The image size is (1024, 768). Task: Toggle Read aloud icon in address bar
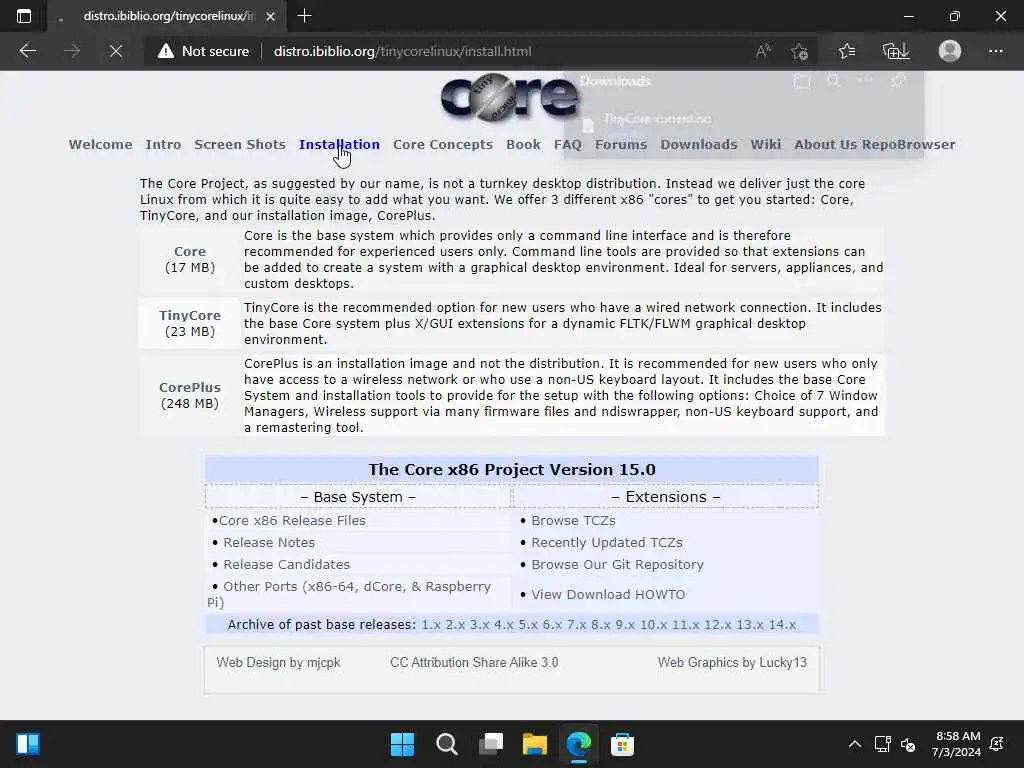(x=763, y=51)
